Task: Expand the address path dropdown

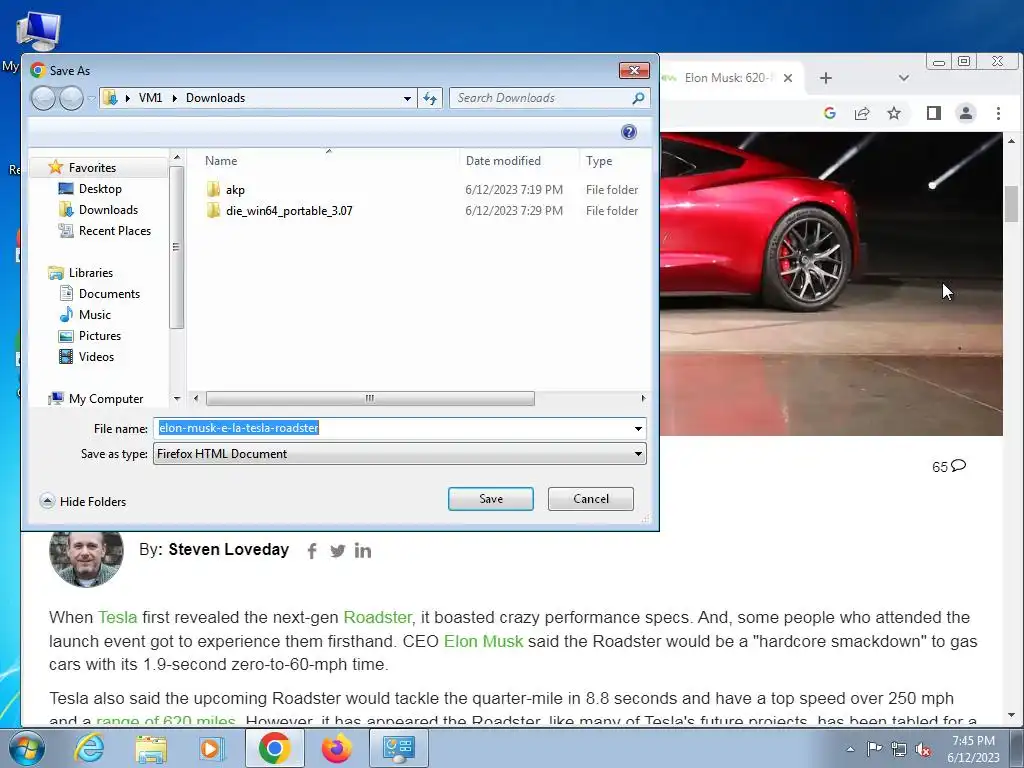Action: tap(408, 98)
